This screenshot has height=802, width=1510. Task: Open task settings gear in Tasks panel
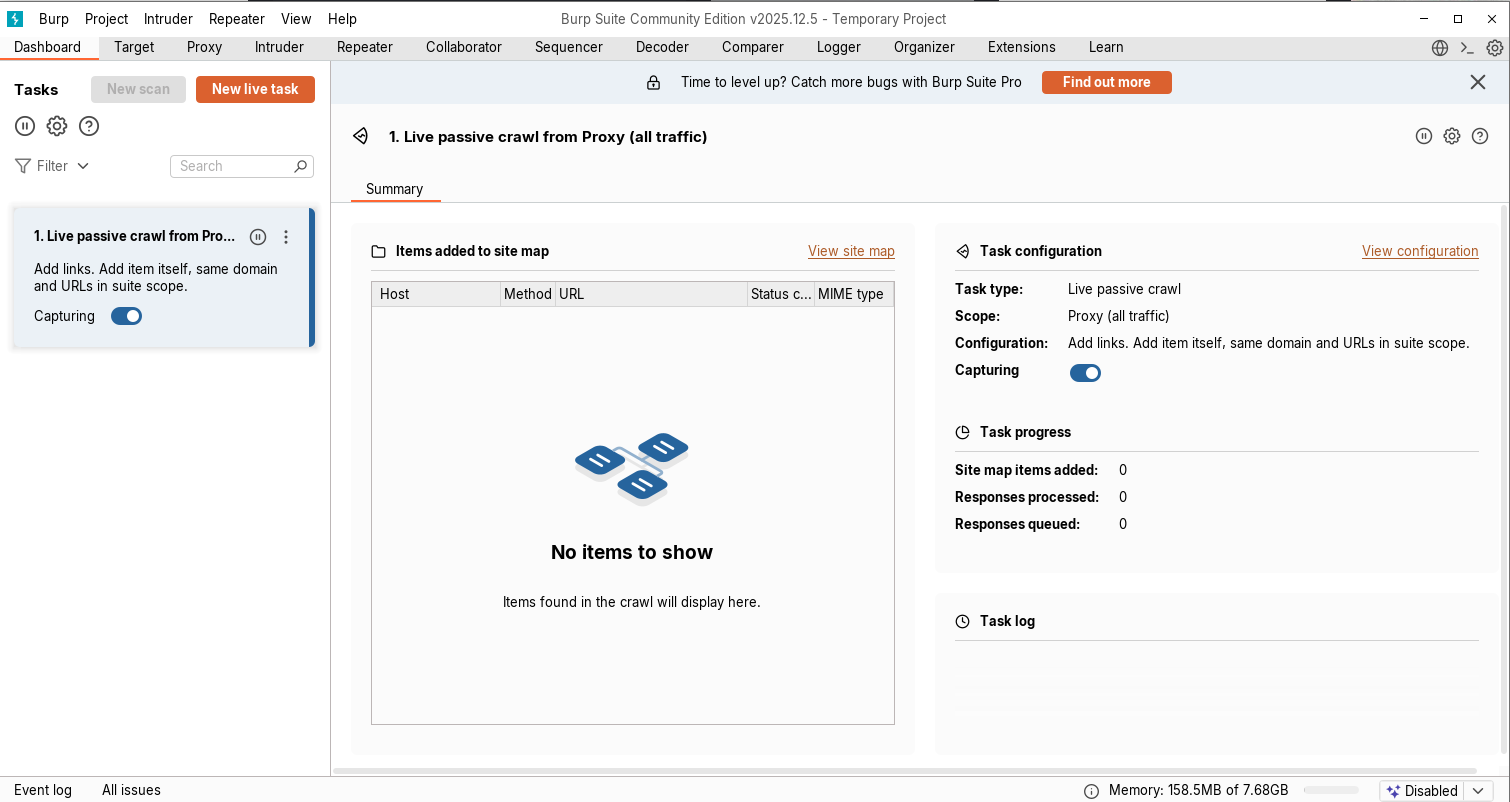(57, 126)
